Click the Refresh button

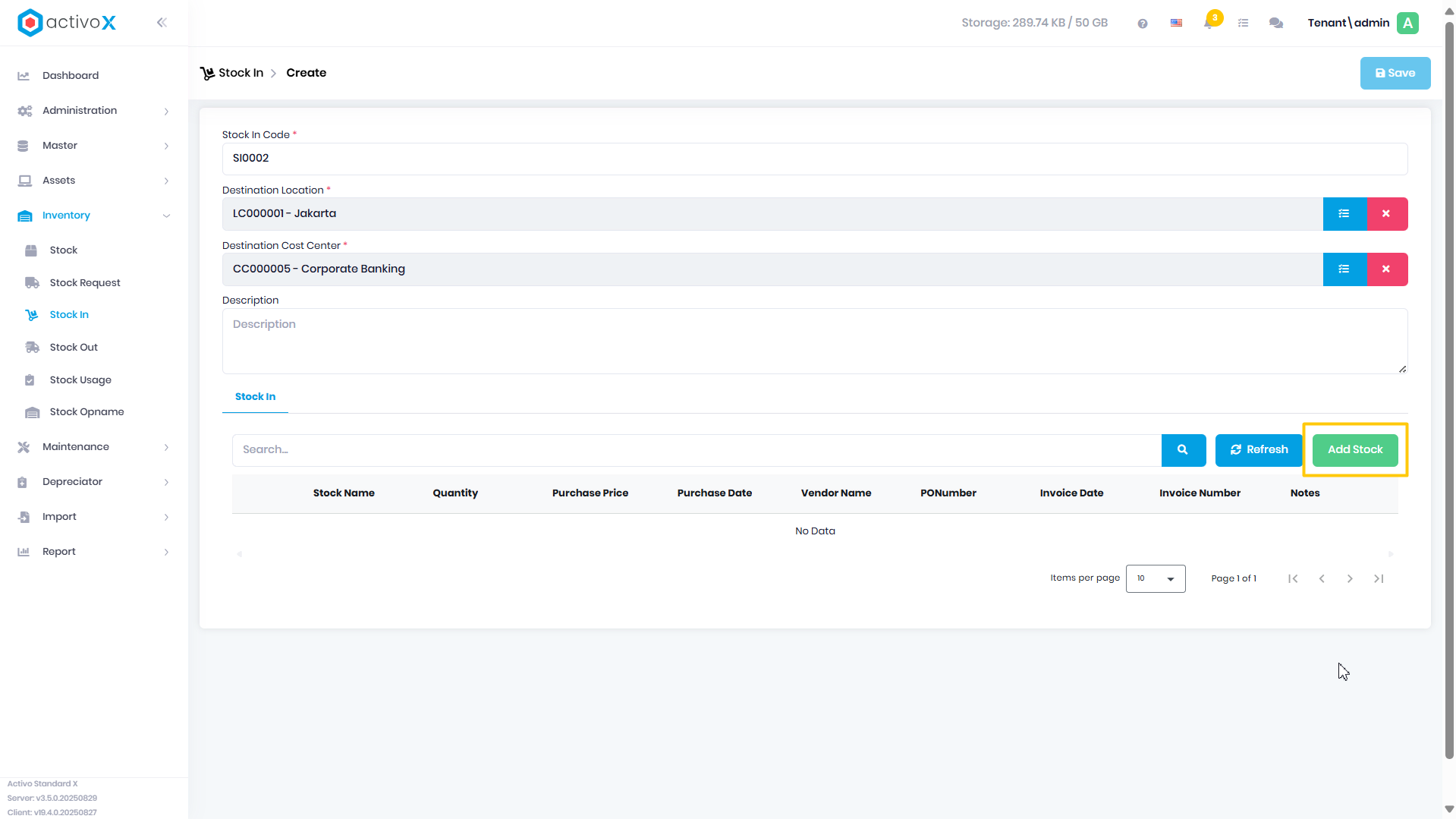coord(1259,450)
